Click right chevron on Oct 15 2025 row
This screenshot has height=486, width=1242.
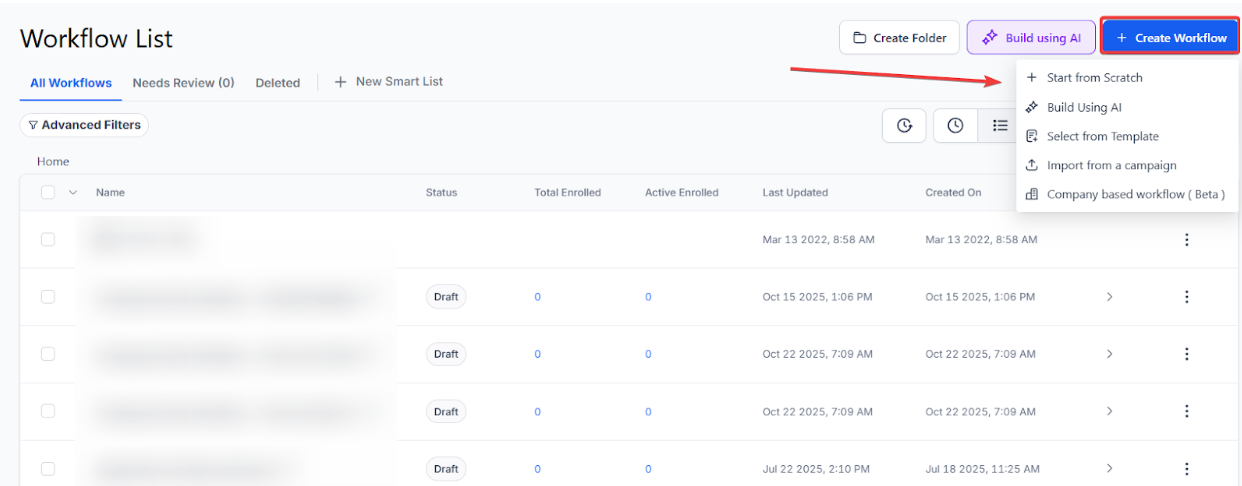click(x=1109, y=297)
